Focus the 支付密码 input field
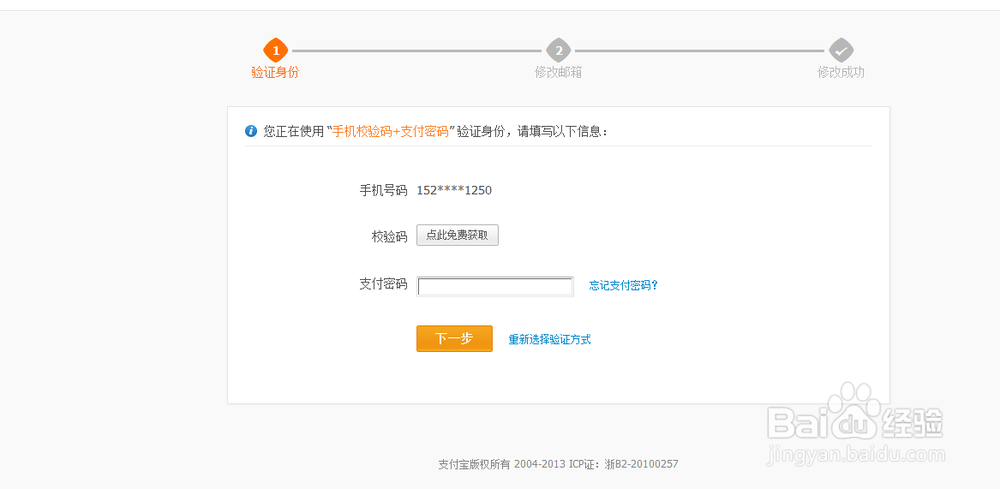 point(496,286)
